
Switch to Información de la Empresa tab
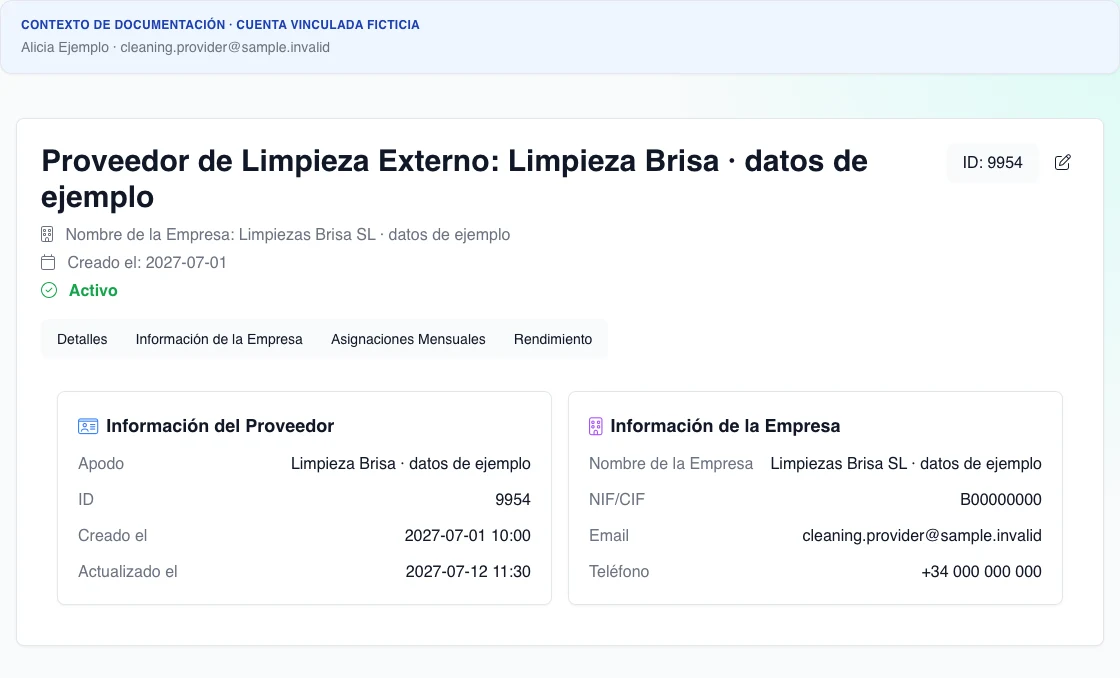(x=219, y=339)
